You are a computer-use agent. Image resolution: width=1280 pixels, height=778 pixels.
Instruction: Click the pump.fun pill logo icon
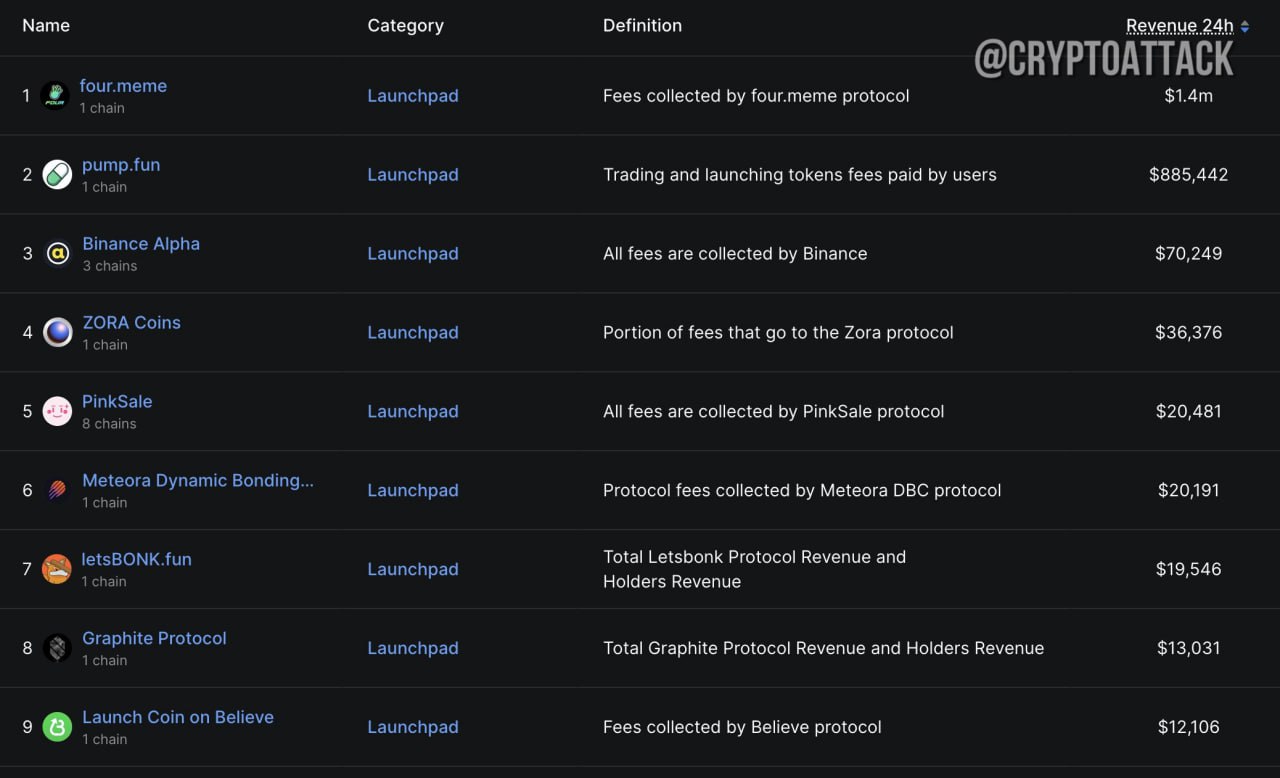57,175
